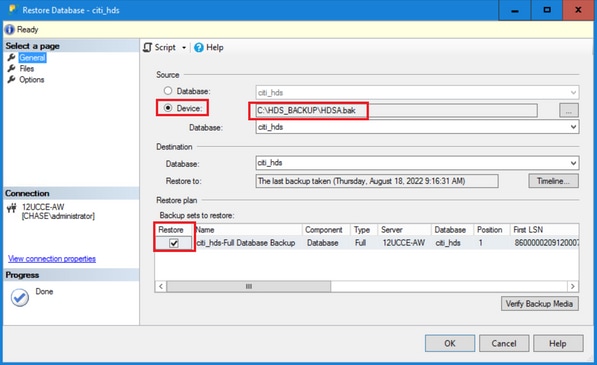The width and height of the screenshot is (597, 365).
Task: Click the Ready info icon
Action: click(10, 30)
